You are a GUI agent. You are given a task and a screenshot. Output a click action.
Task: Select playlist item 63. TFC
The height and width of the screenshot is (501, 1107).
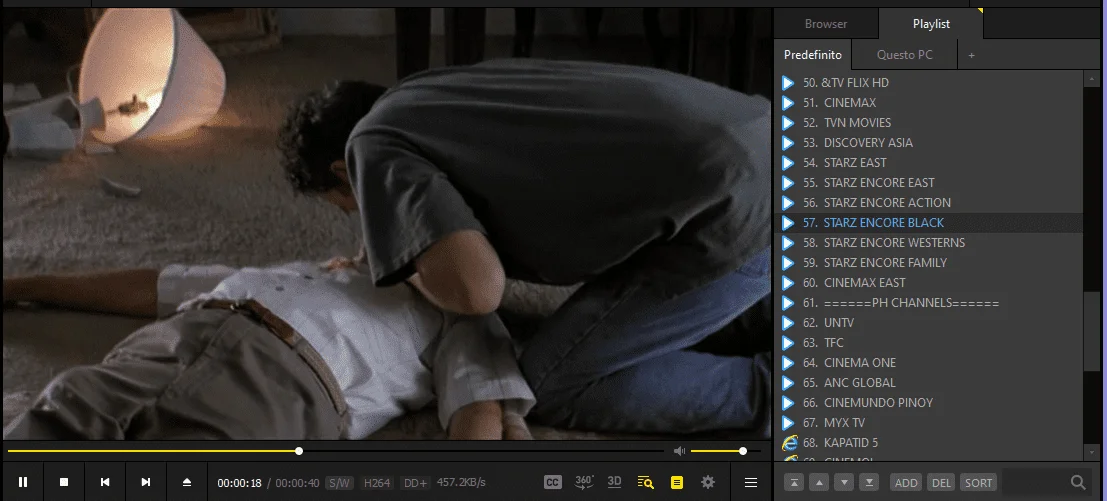pos(929,342)
